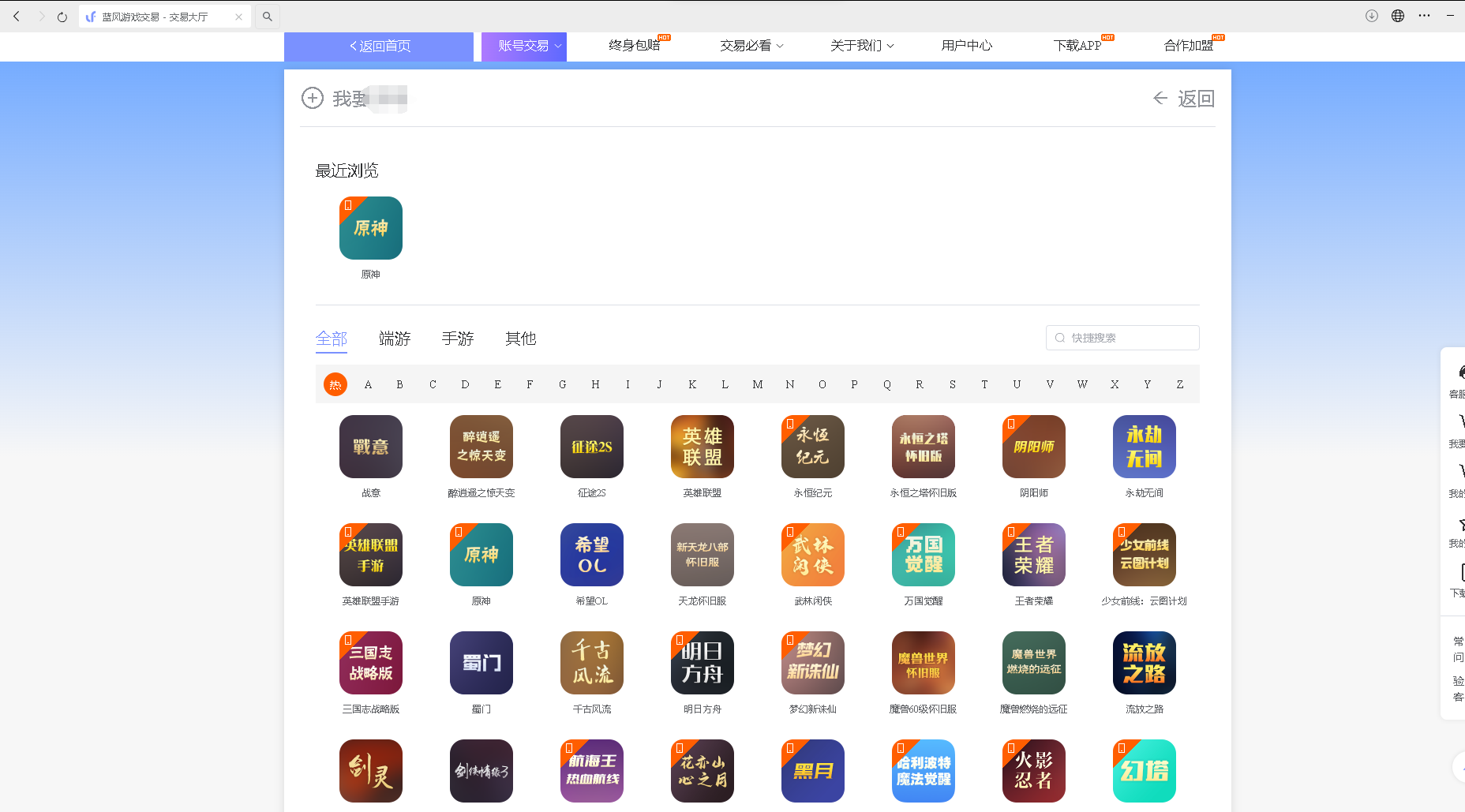
Task: Click the 哈利波特魔法觉醒 game icon
Action: pos(923,771)
